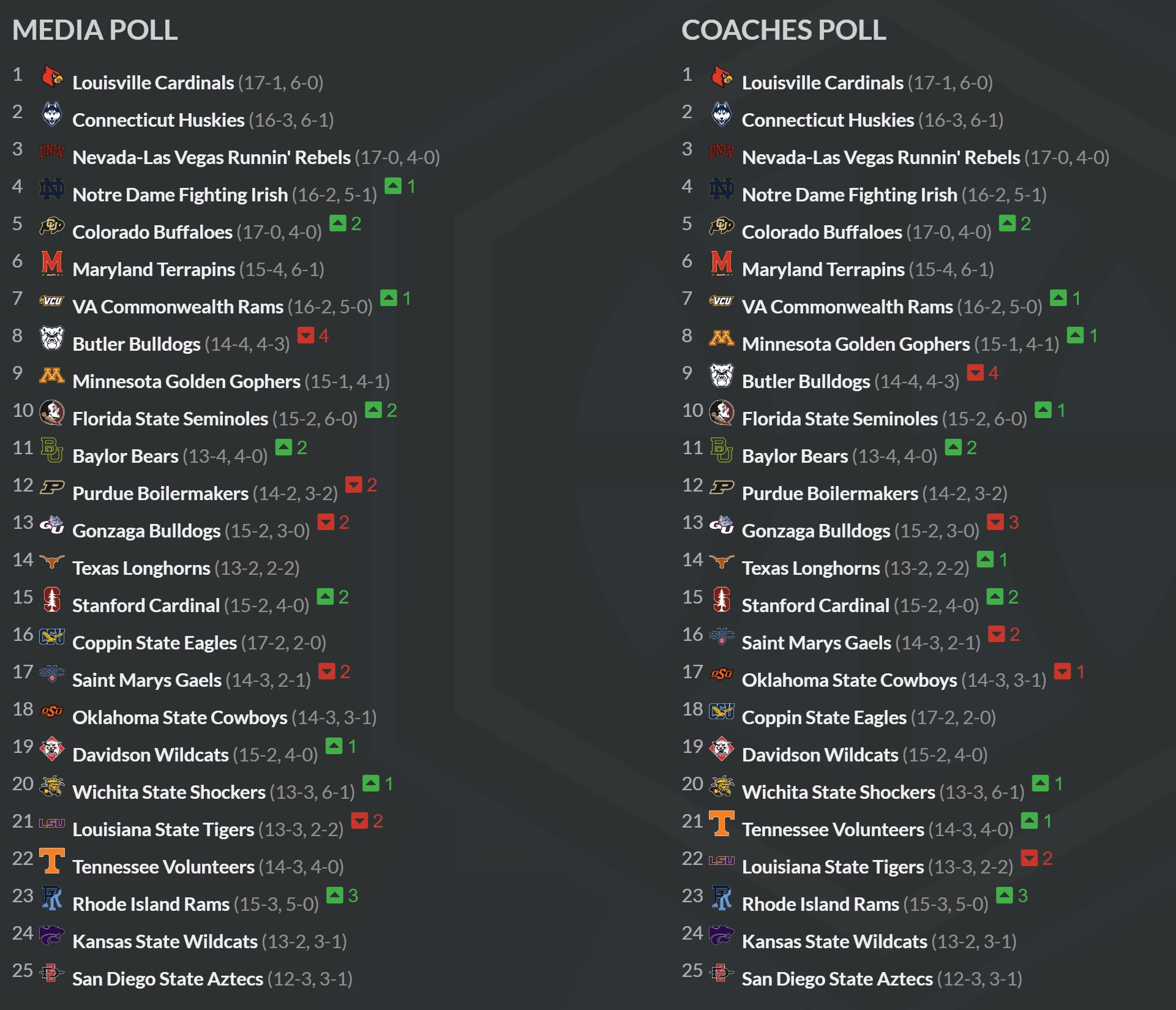1176x1010 pixels.
Task: Click the Tennessee Volunteers logo in Coaches Poll
Action: [722, 824]
